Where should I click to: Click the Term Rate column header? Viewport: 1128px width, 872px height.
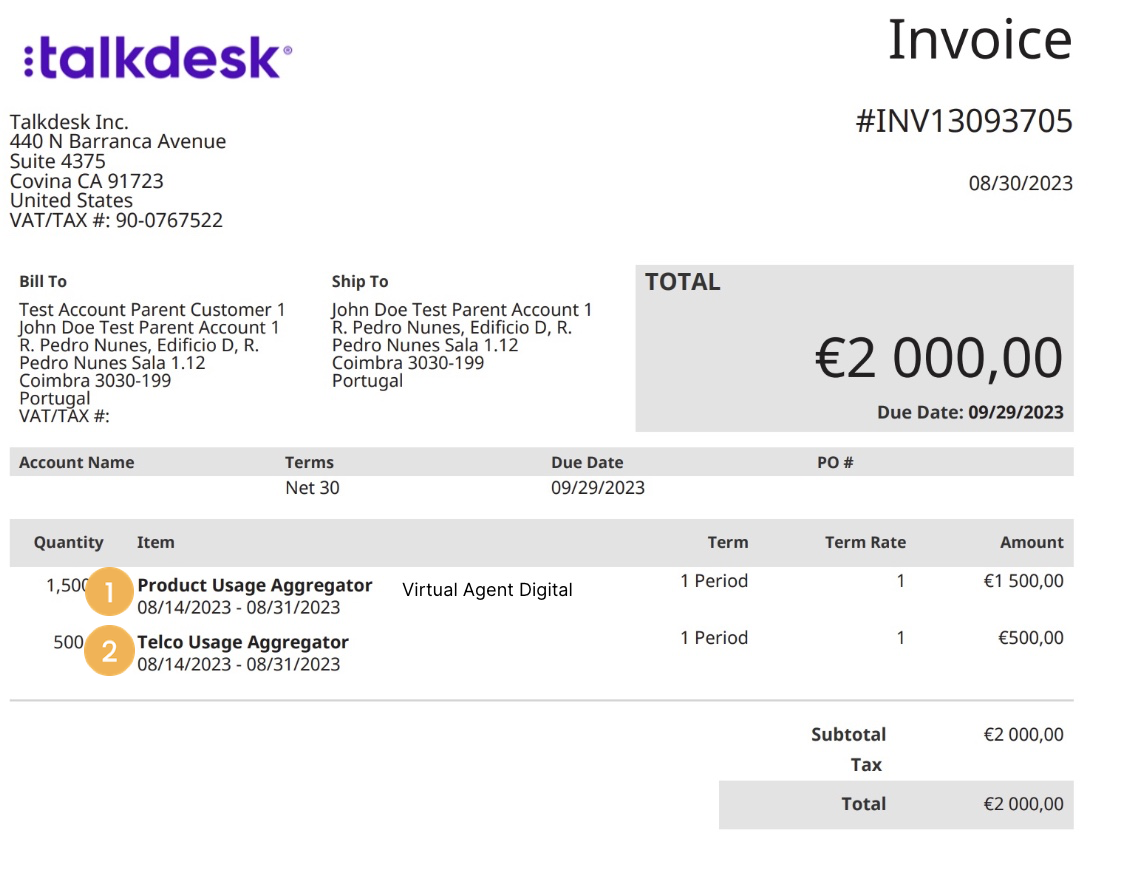pyautogui.click(x=865, y=542)
